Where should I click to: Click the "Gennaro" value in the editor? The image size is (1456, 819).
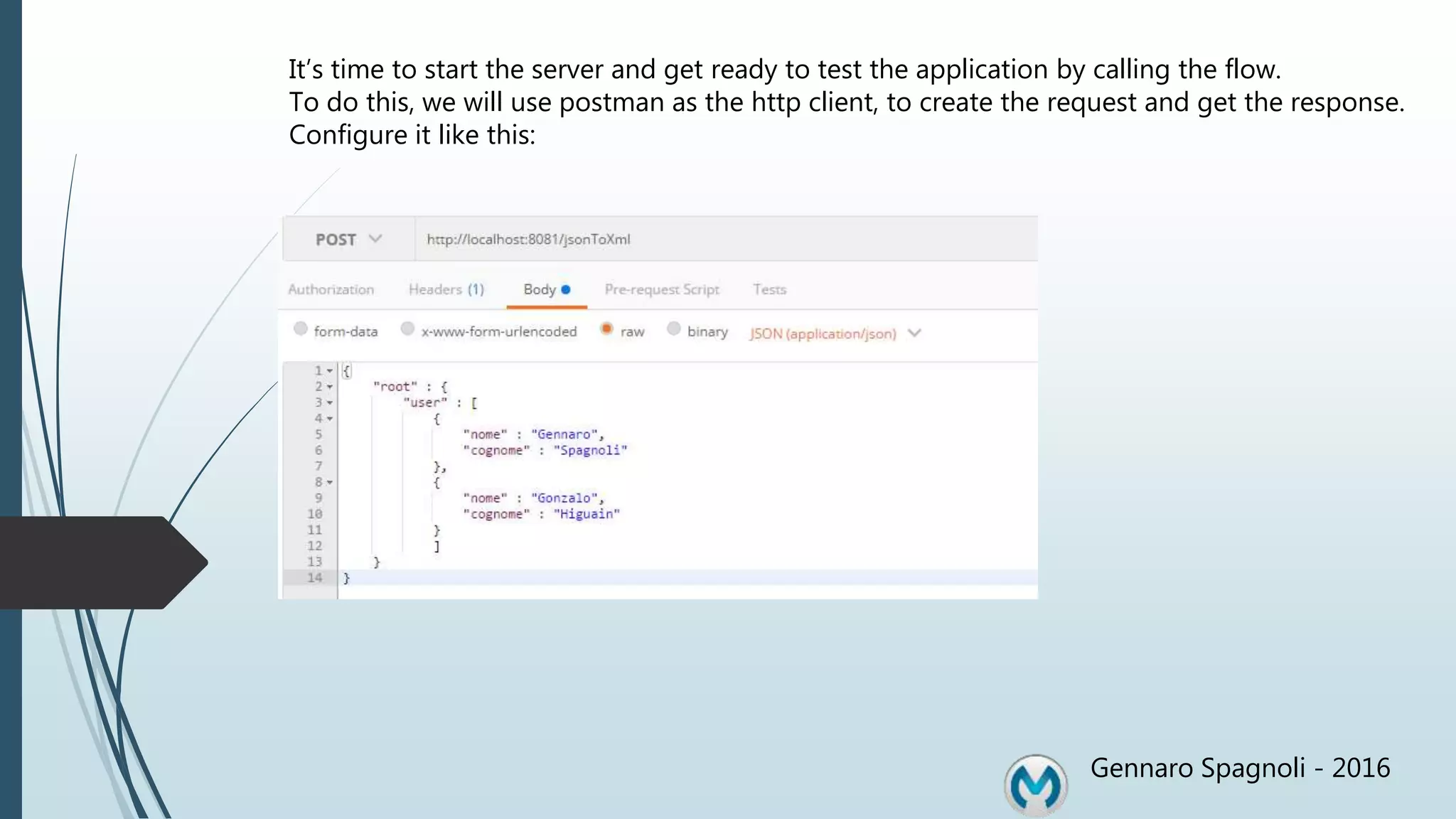566,434
